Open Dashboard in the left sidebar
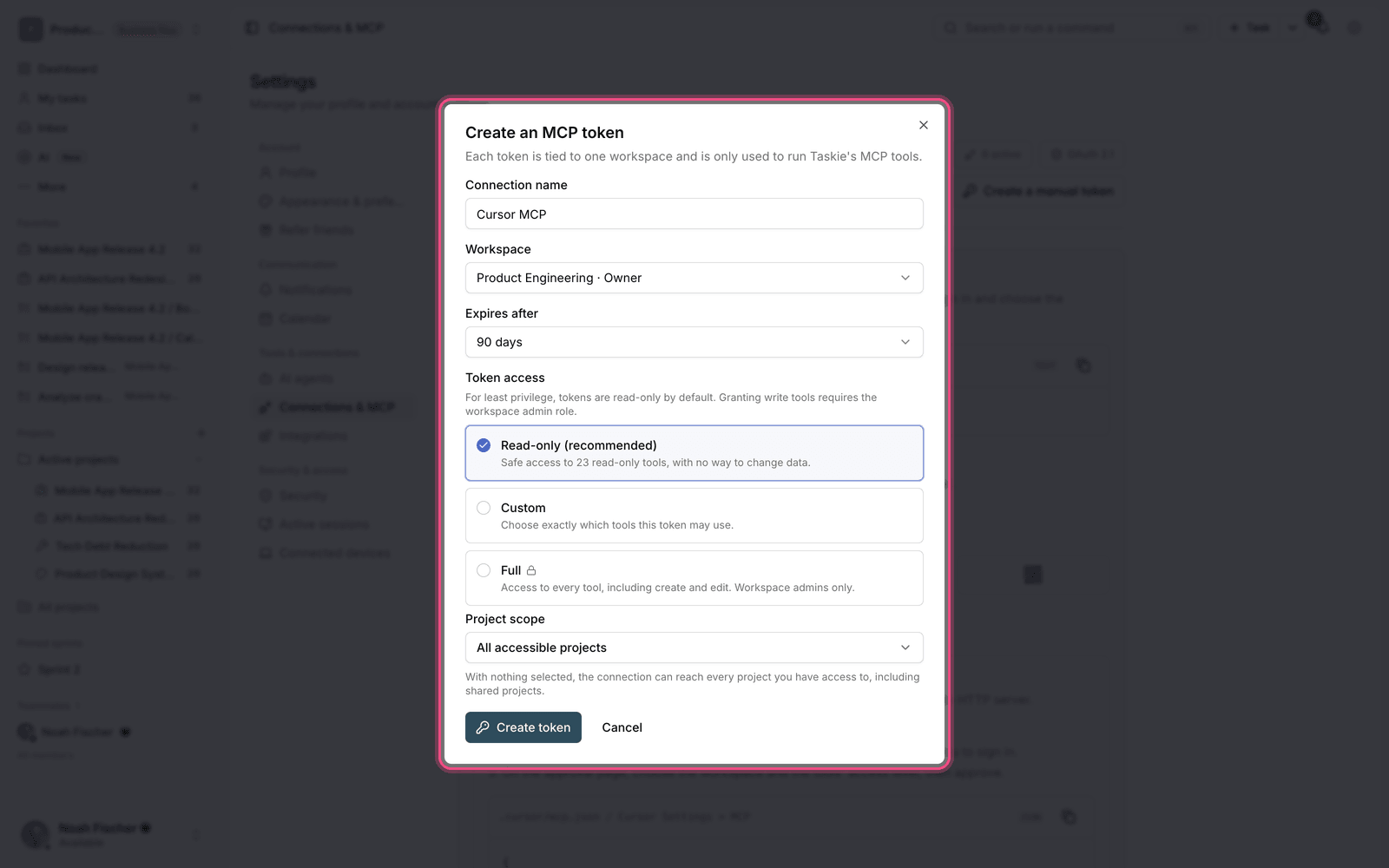The height and width of the screenshot is (868, 1389). pyautogui.click(x=109, y=69)
